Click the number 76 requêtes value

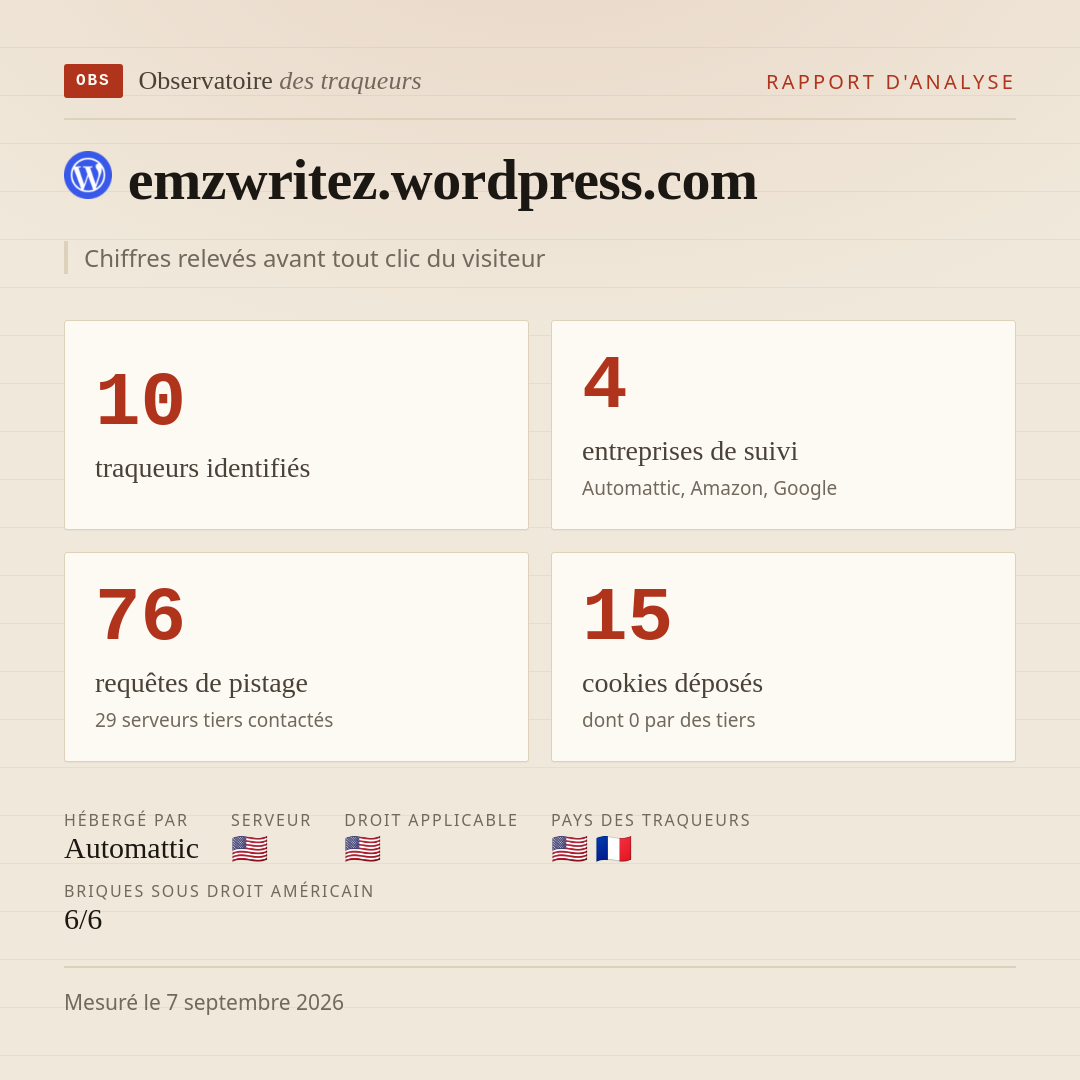click(x=141, y=615)
